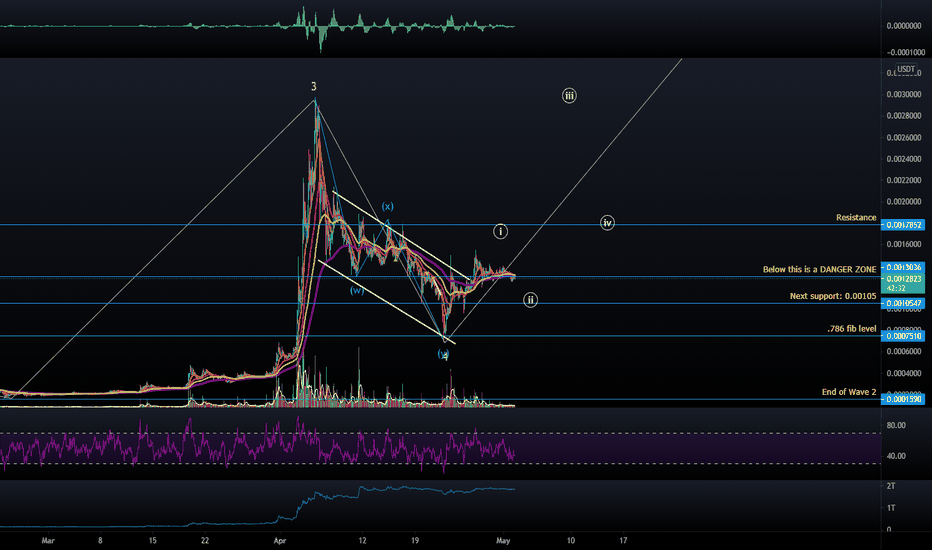Click "Below this is a DANGER ZONE" label
932x550 pixels.
point(820,269)
